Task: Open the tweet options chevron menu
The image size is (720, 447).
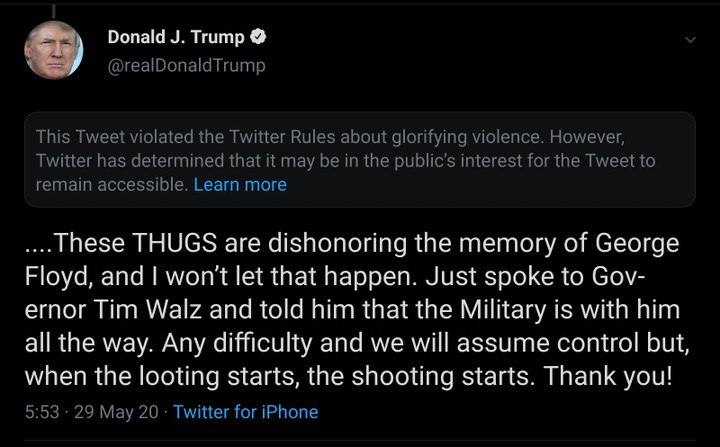Action: pyautogui.click(x=689, y=40)
